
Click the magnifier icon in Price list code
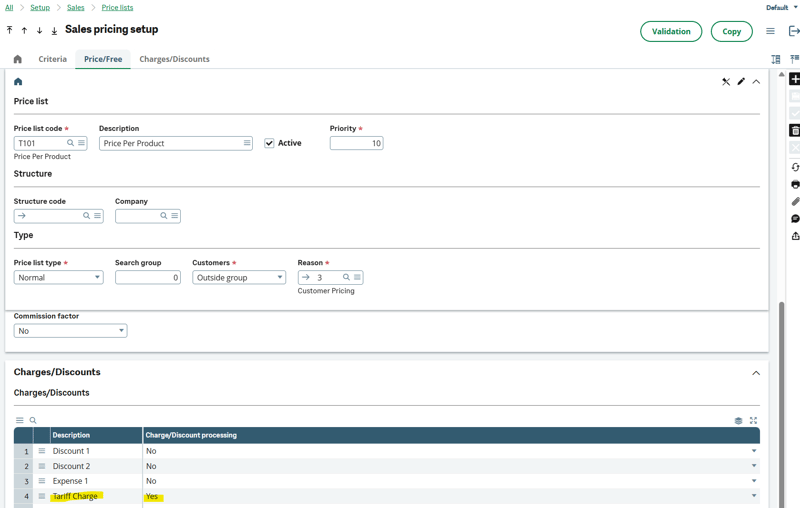pos(71,144)
